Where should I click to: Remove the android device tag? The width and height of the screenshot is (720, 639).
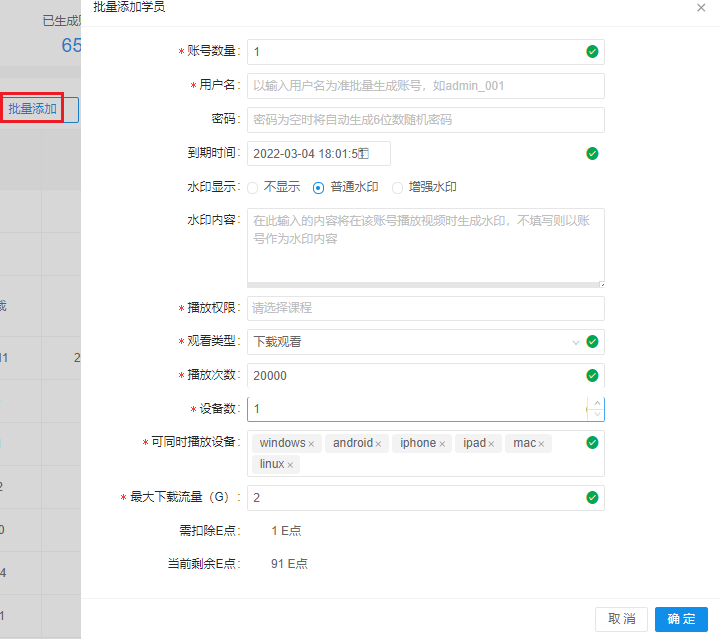click(x=379, y=444)
